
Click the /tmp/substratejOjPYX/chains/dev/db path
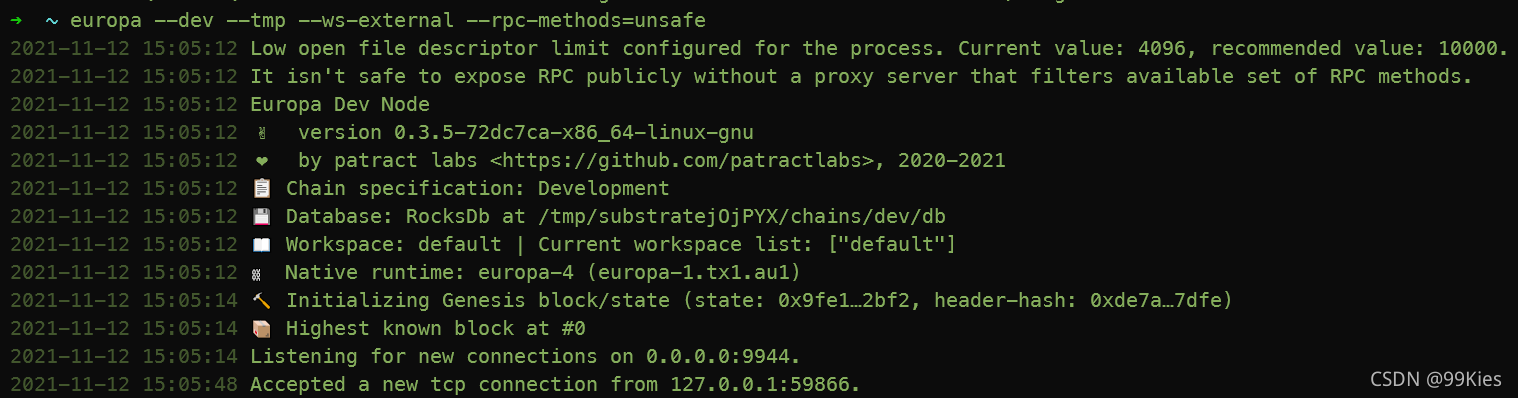(x=741, y=216)
